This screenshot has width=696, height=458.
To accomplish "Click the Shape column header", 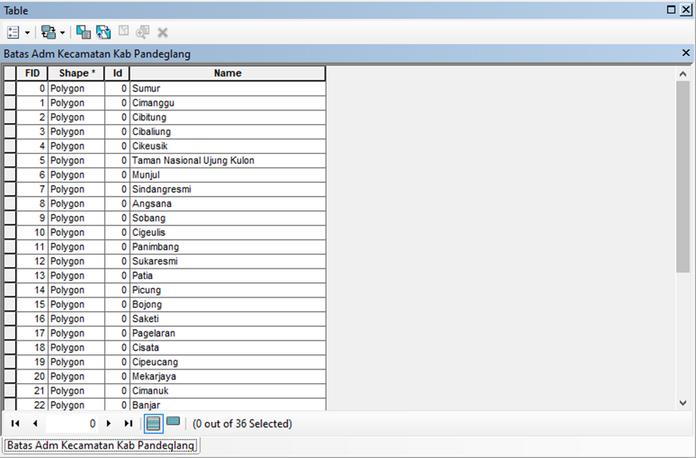I will (x=76, y=73).
